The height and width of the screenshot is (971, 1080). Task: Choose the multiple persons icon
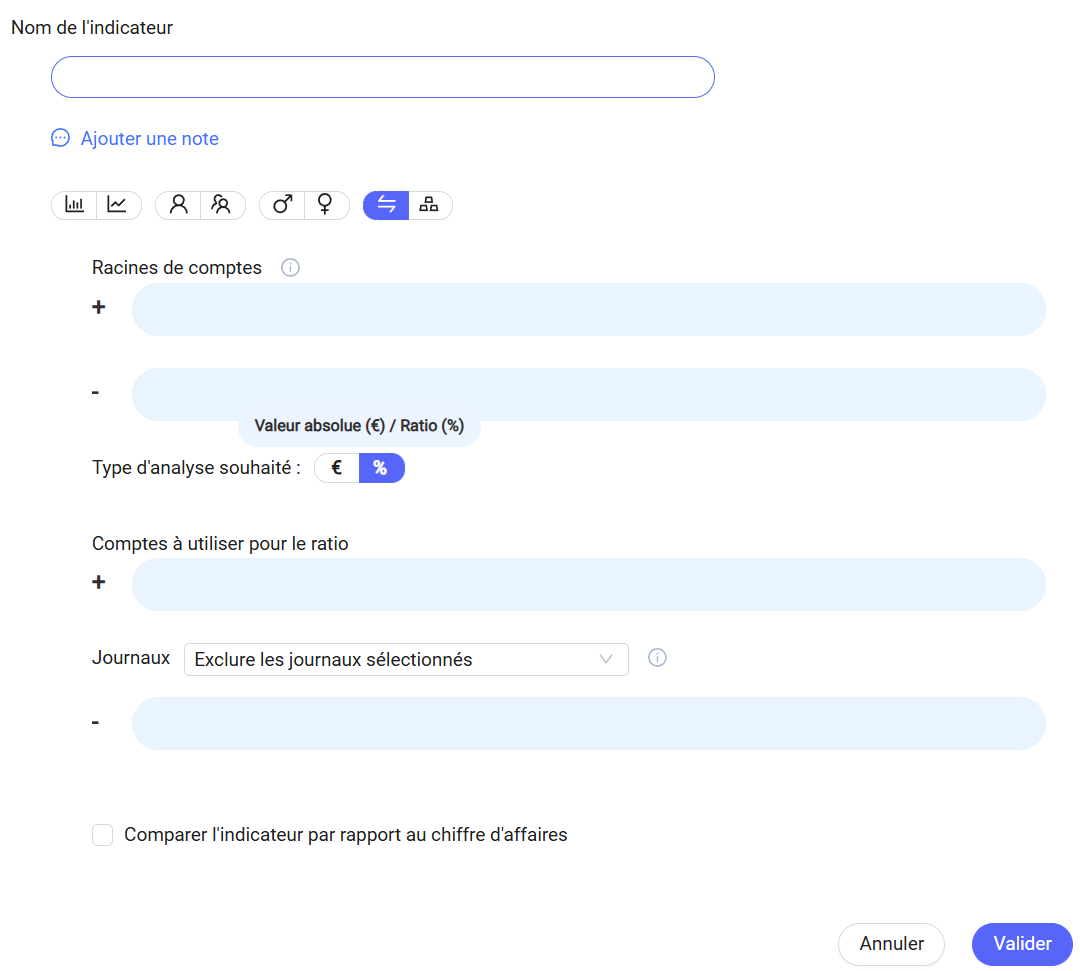pos(222,205)
